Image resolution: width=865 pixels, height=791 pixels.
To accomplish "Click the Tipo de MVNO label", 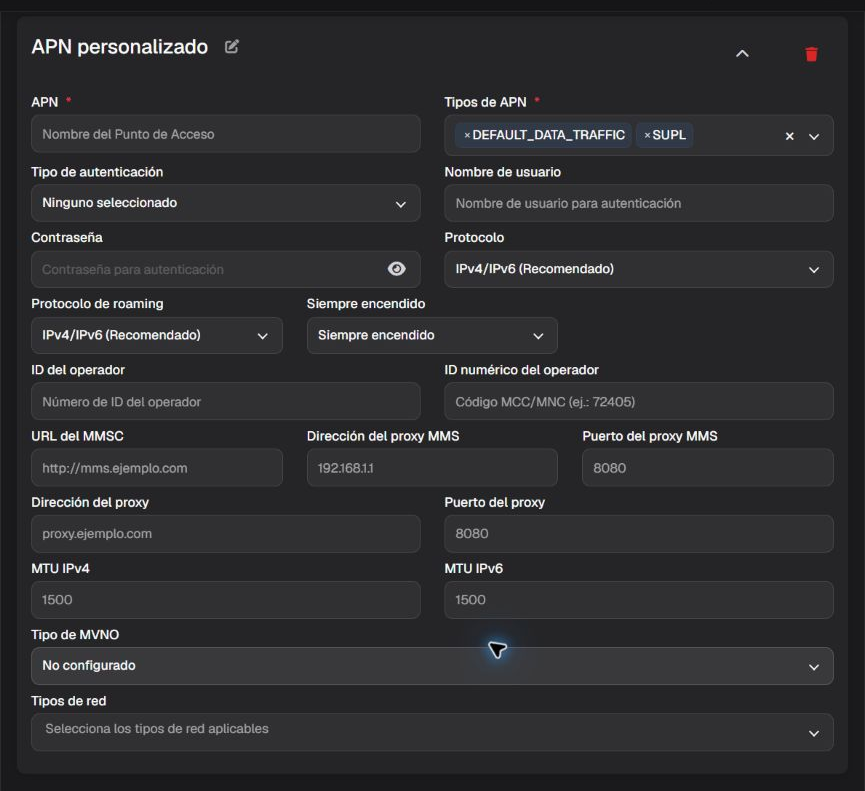I will click(75, 635).
